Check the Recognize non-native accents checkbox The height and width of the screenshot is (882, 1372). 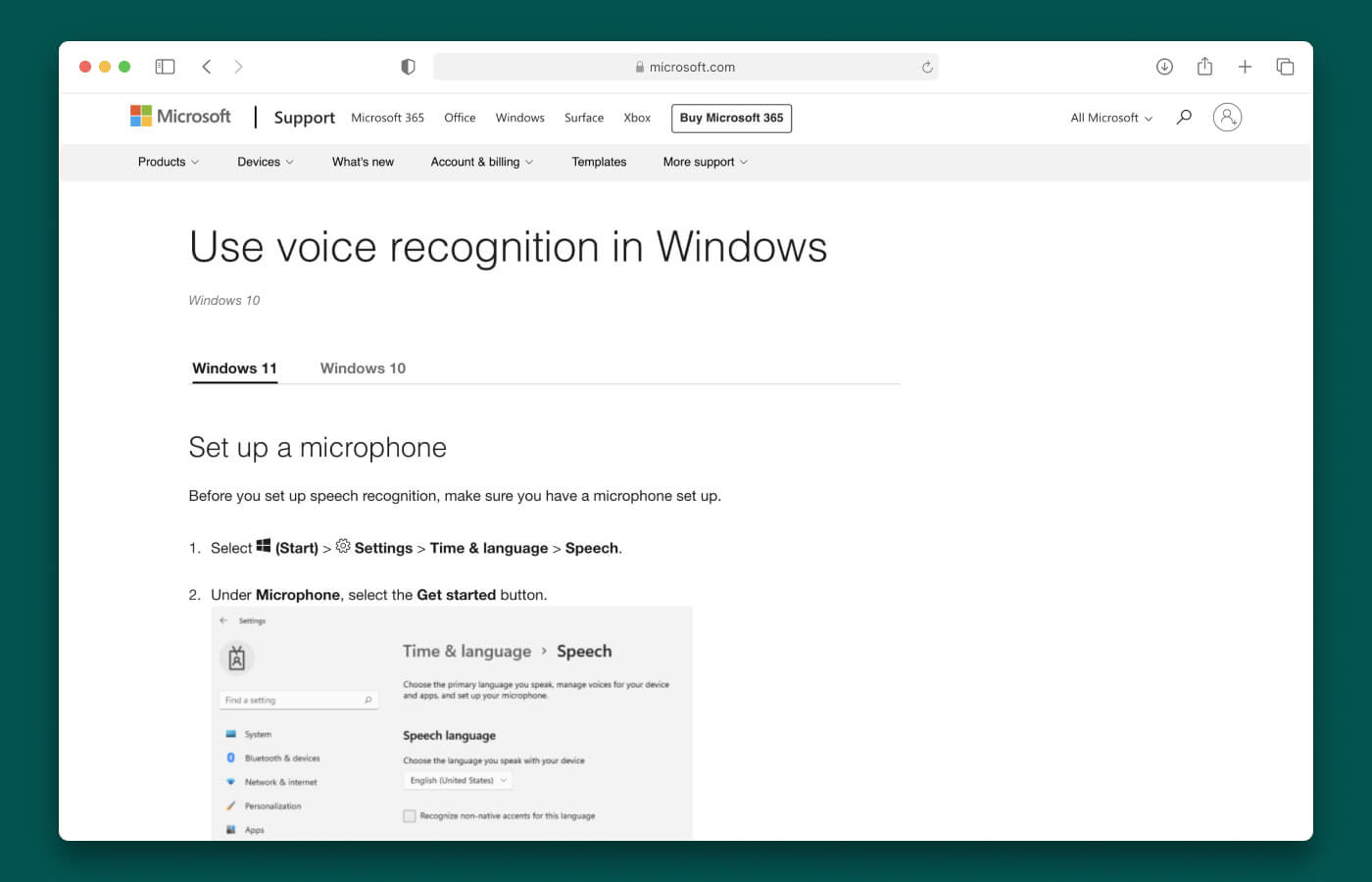point(409,814)
